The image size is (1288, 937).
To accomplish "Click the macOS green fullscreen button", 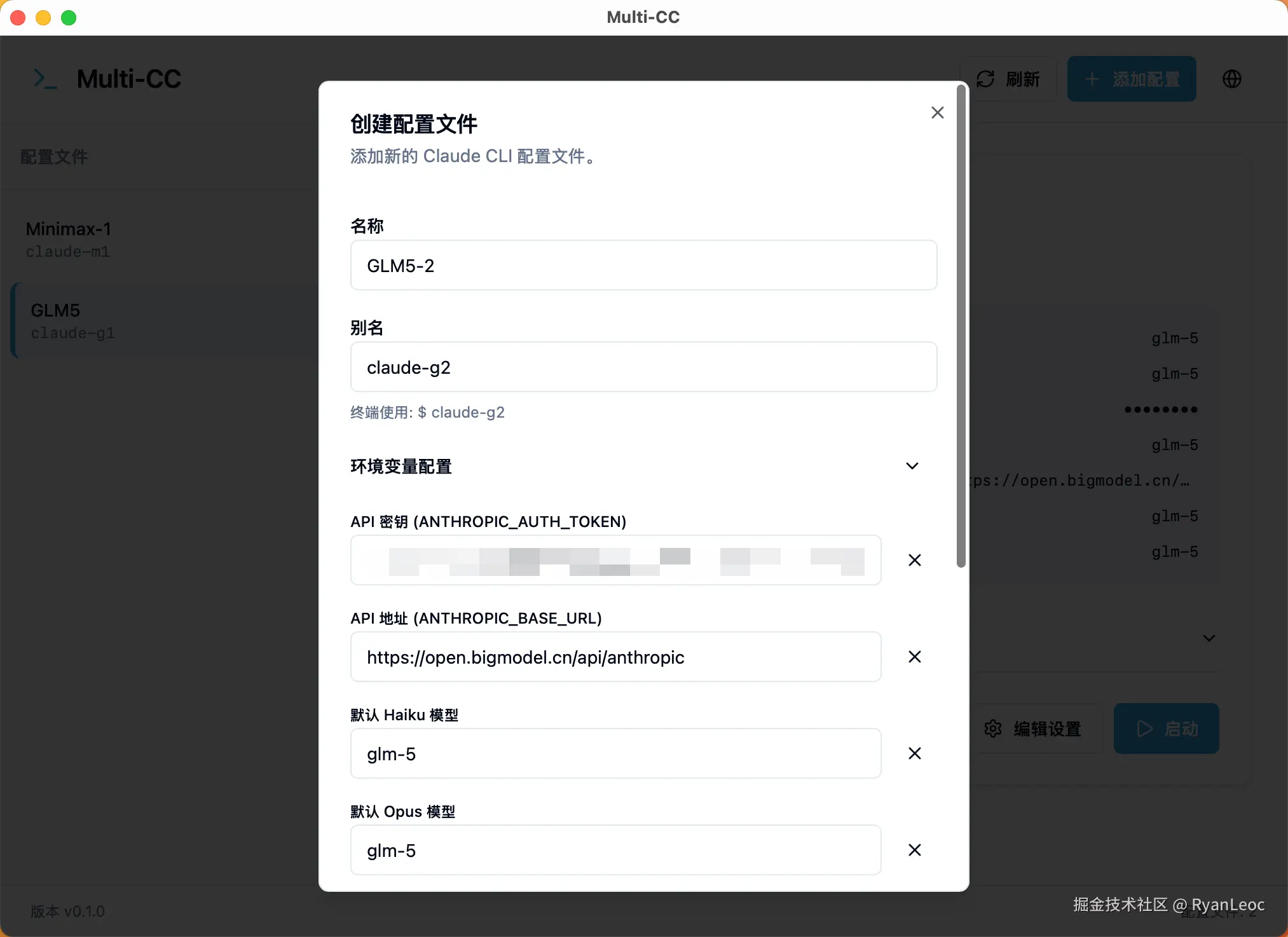I will tap(69, 18).
